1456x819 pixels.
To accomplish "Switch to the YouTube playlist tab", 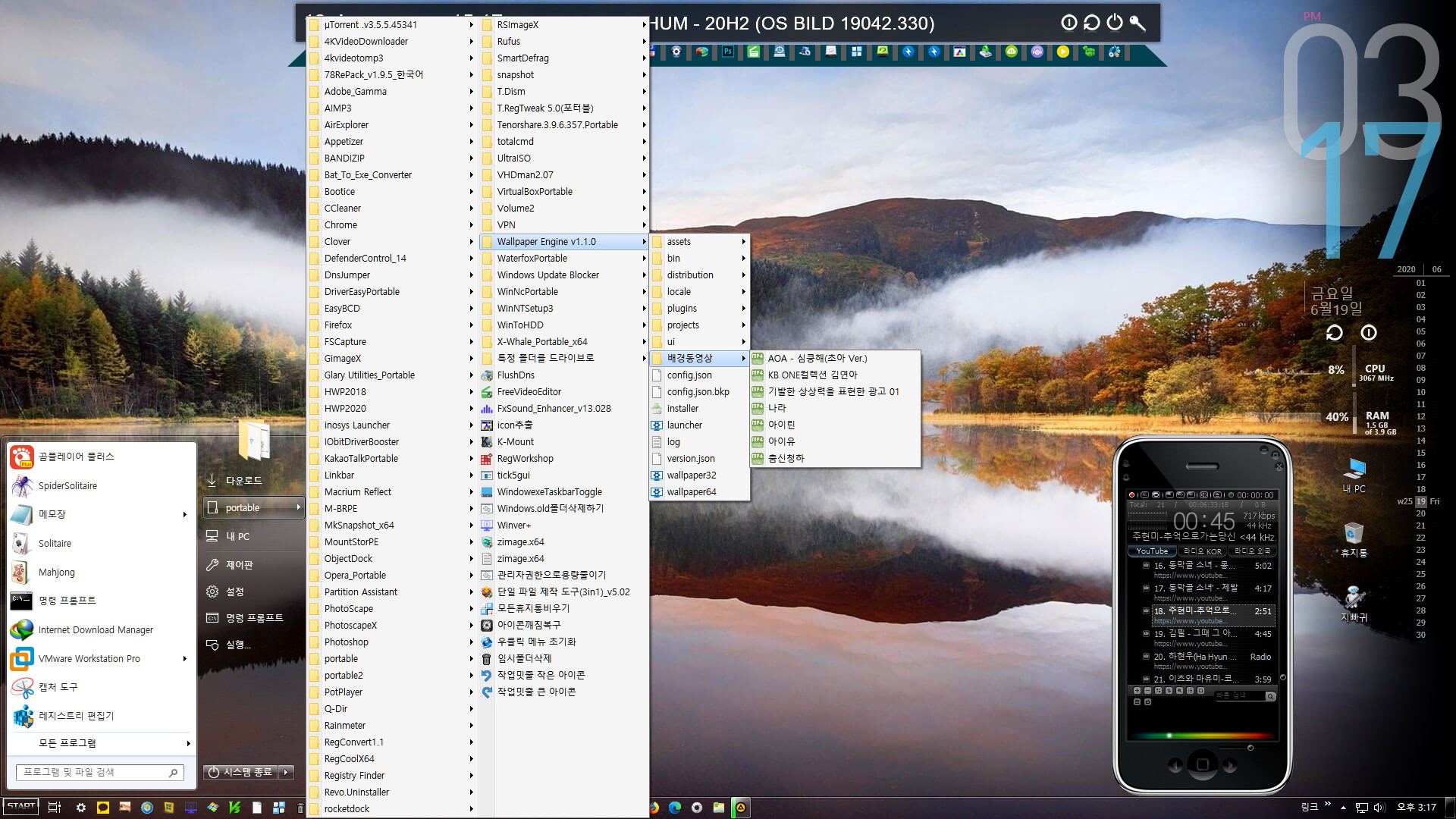I will (1153, 551).
